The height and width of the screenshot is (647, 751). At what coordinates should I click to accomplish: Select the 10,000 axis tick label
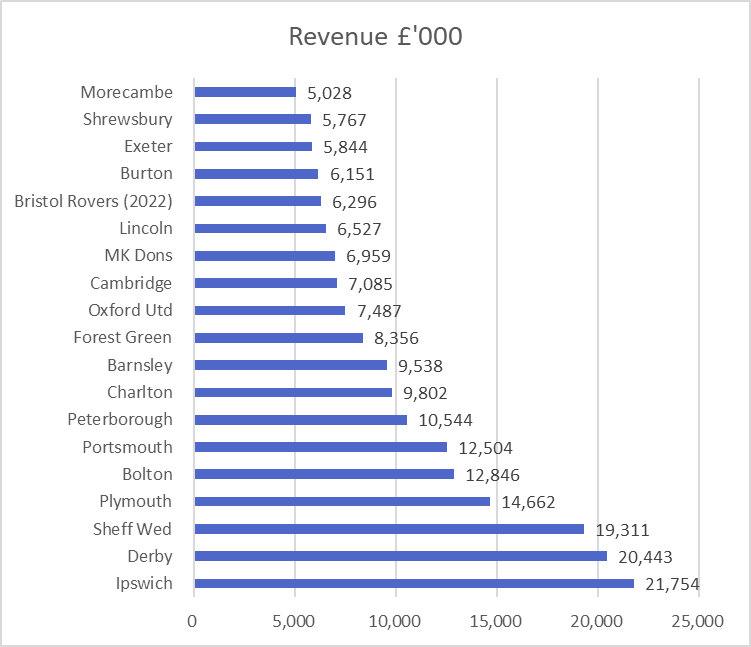pos(395,621)
